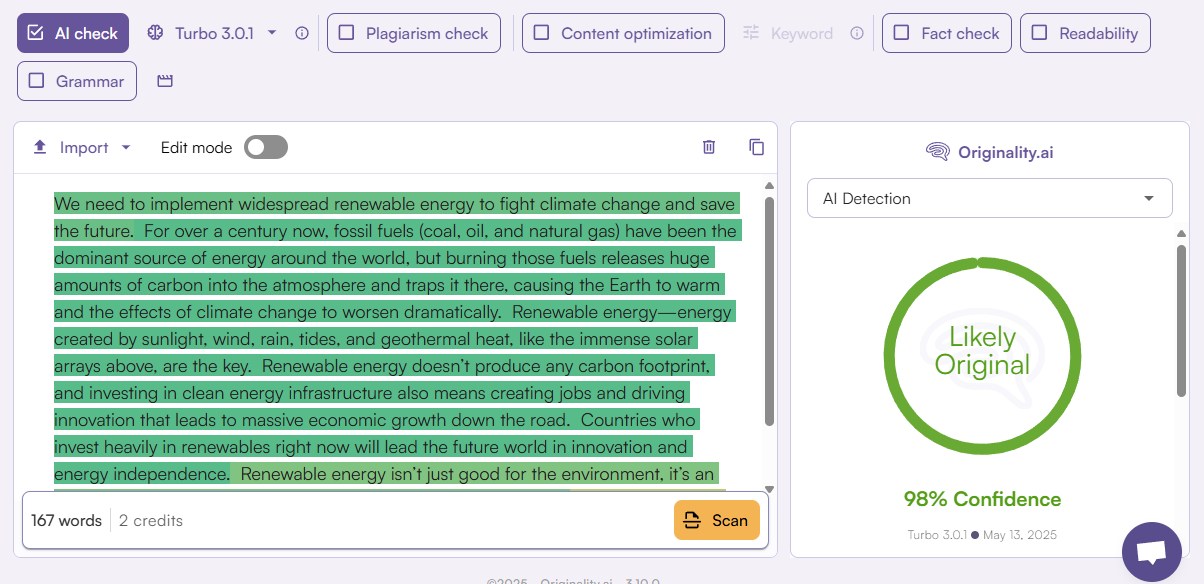
Task: Click the save scan icon beside Grammar
Action: coord(164,80)
